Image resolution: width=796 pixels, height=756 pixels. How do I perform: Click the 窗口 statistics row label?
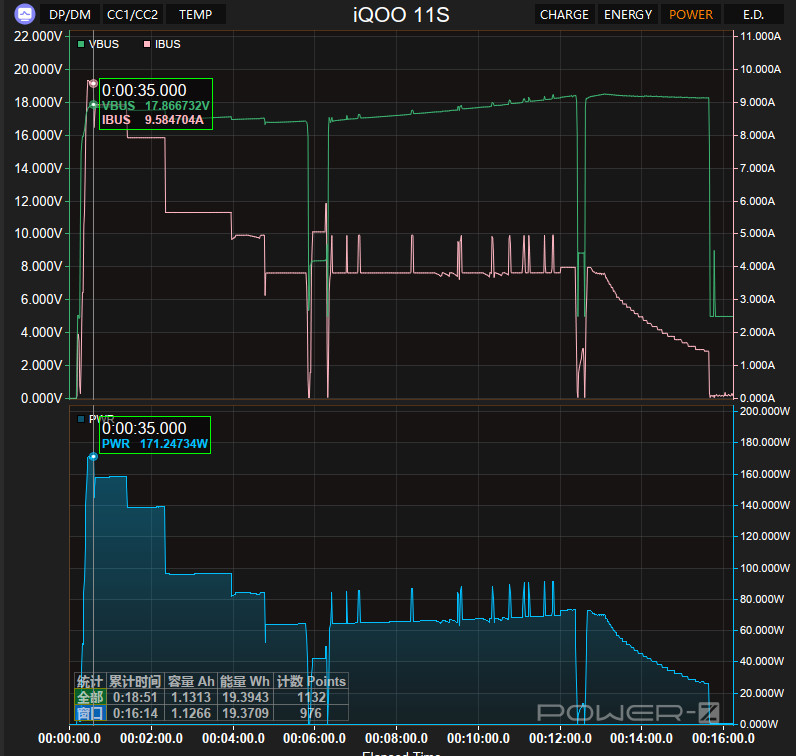[90, 713]
